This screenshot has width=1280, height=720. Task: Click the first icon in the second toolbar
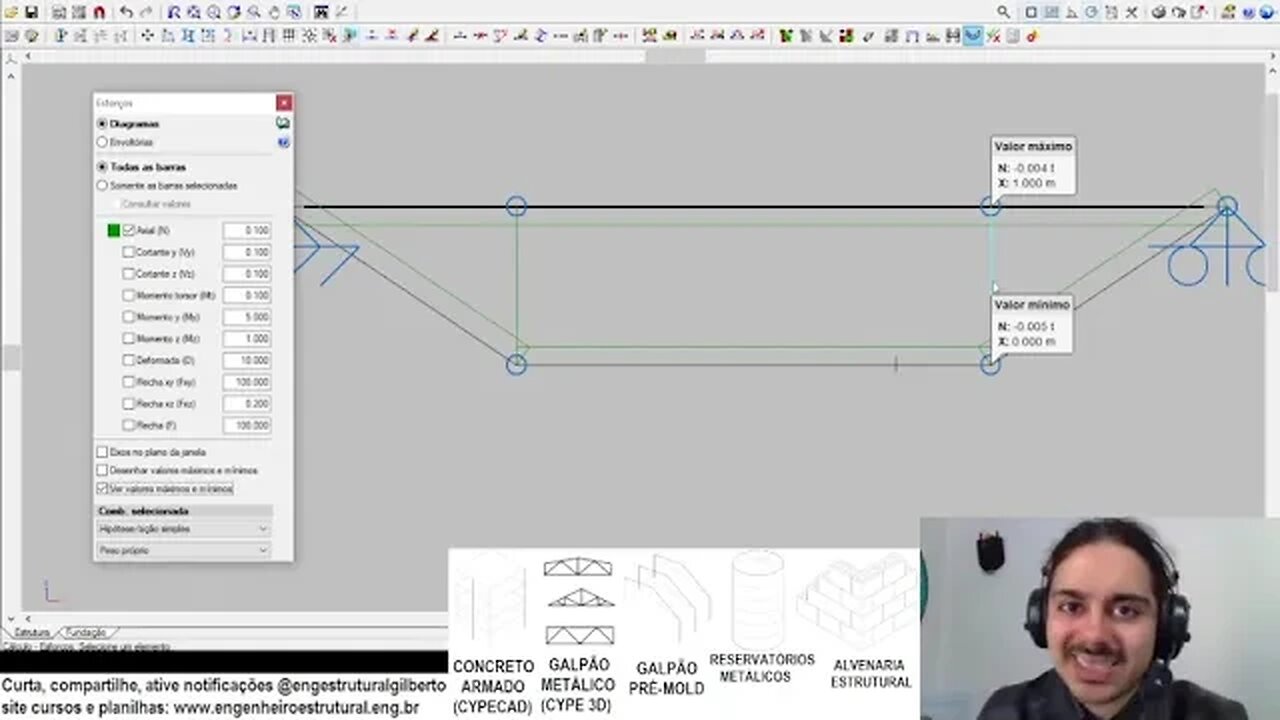click(x=11, y=36)
